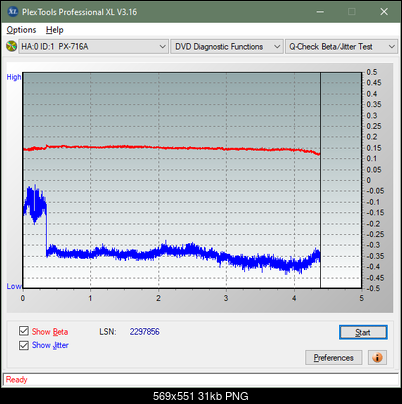Open the Options menu

tap(21, 30)
